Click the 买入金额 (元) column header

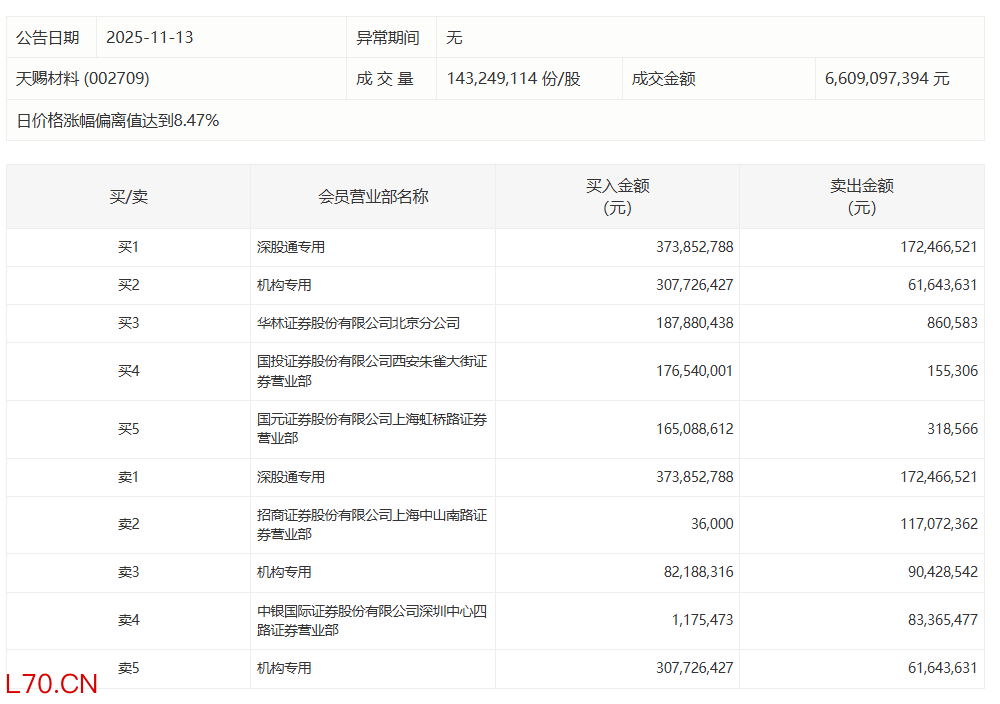coord(617,197)
